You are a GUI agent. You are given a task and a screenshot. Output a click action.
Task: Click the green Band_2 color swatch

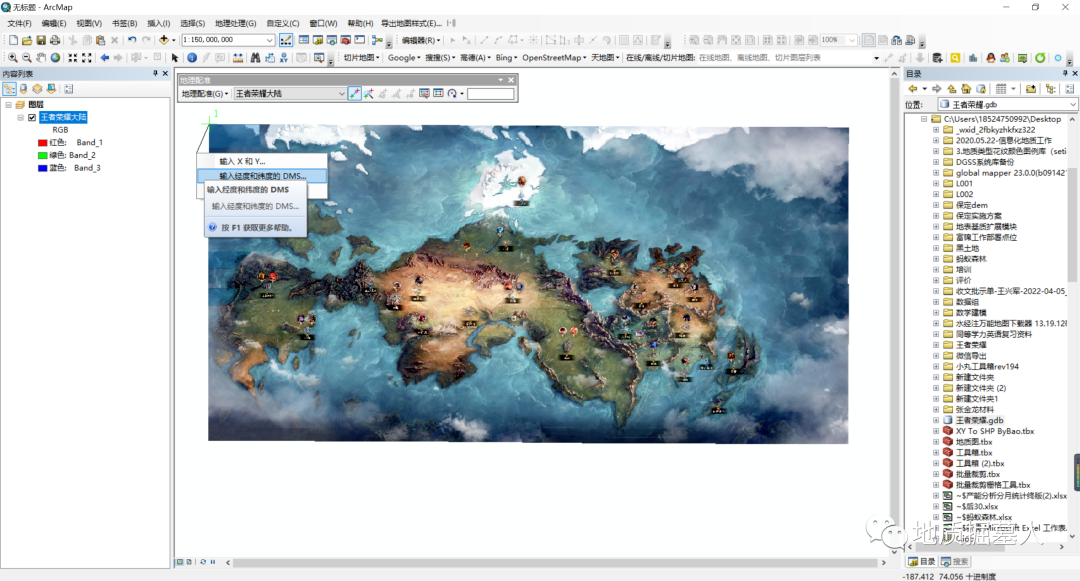pyautogui.click(x=42, y=156)
